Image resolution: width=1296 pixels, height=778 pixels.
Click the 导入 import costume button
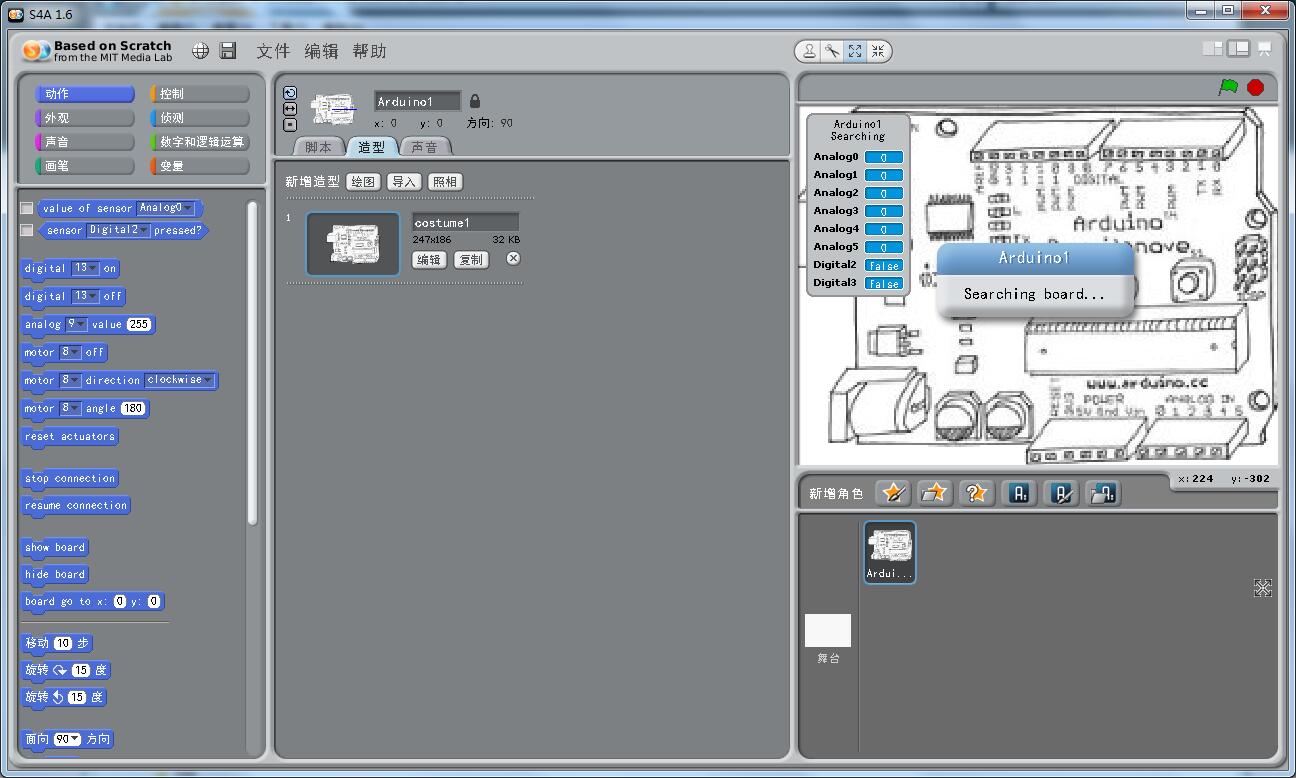[404, 182]
